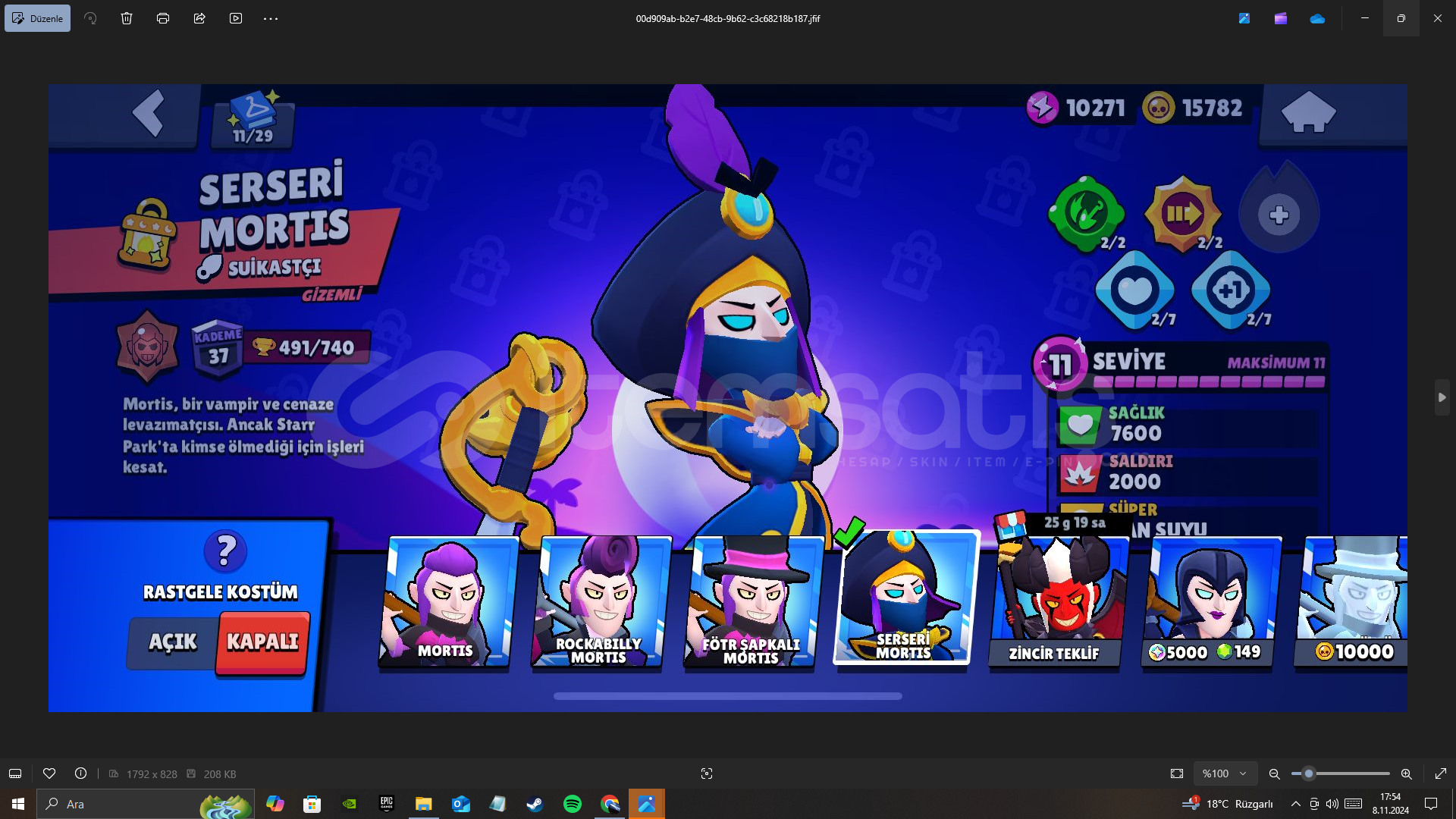The image size is (1456, 819).
Task: Open the Zincir Teklif demon skin offer
Action: pyautogui.click(x=1058, y=601)
